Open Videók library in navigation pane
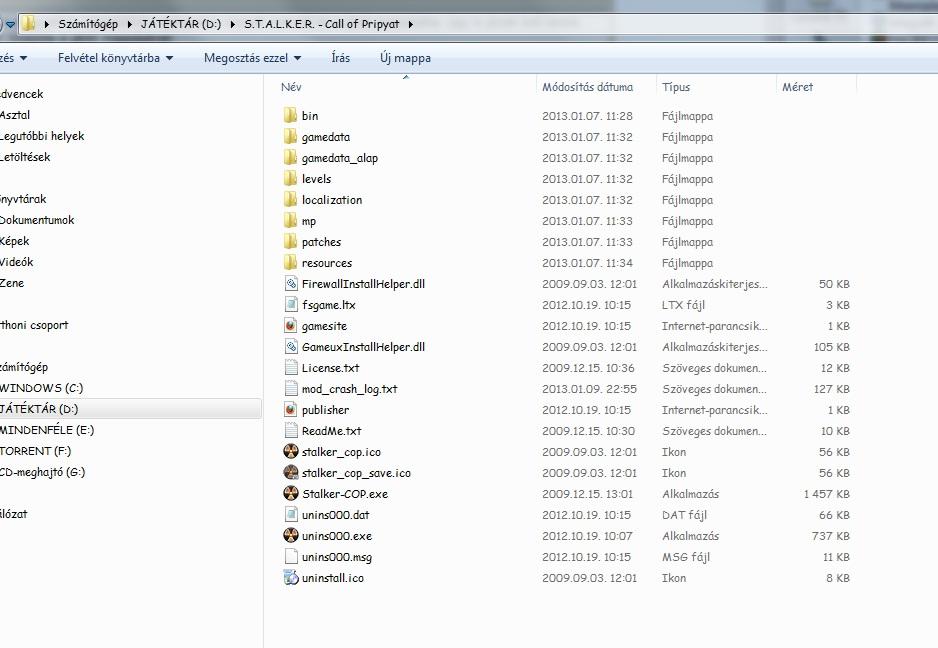 17,261
